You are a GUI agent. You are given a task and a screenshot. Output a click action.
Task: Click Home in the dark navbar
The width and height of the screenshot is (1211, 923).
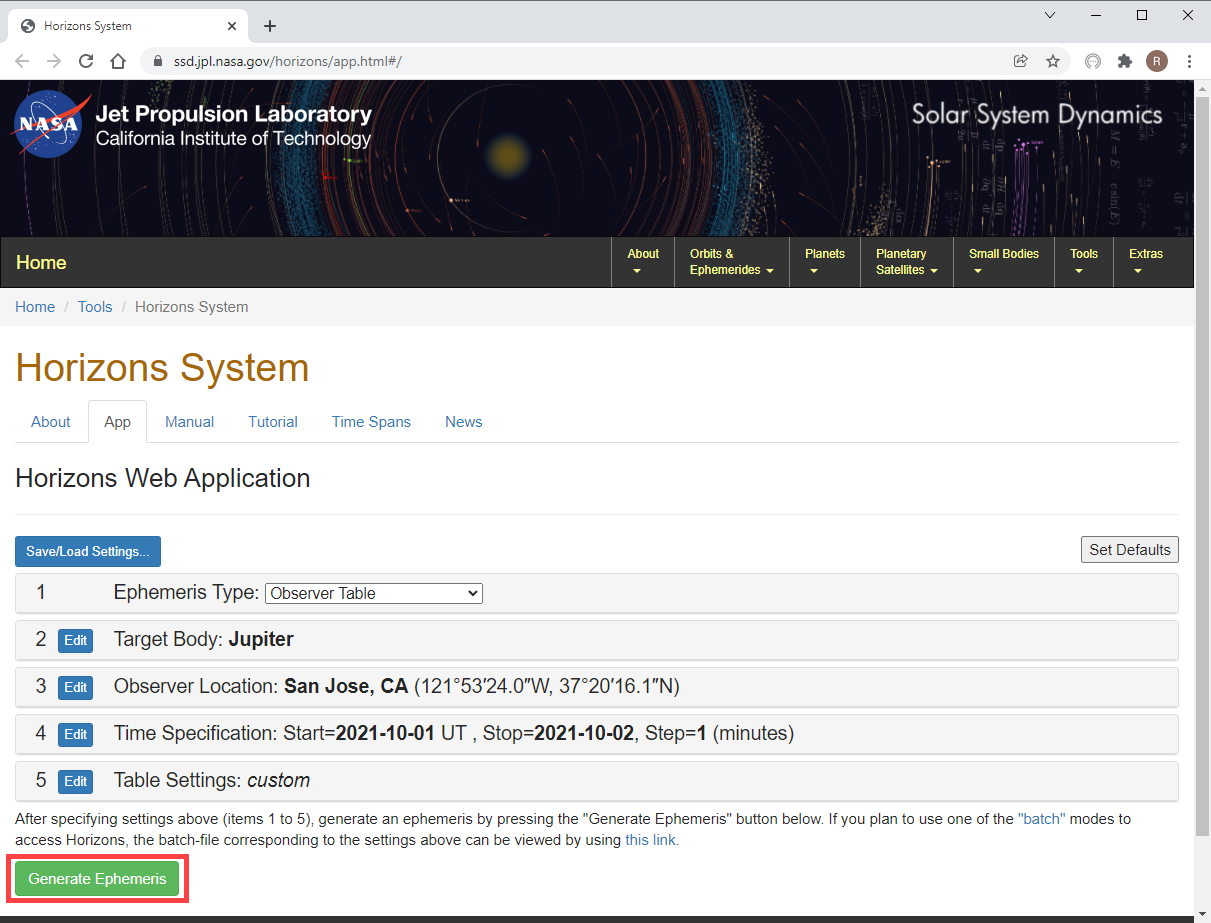tap(41, 263)
